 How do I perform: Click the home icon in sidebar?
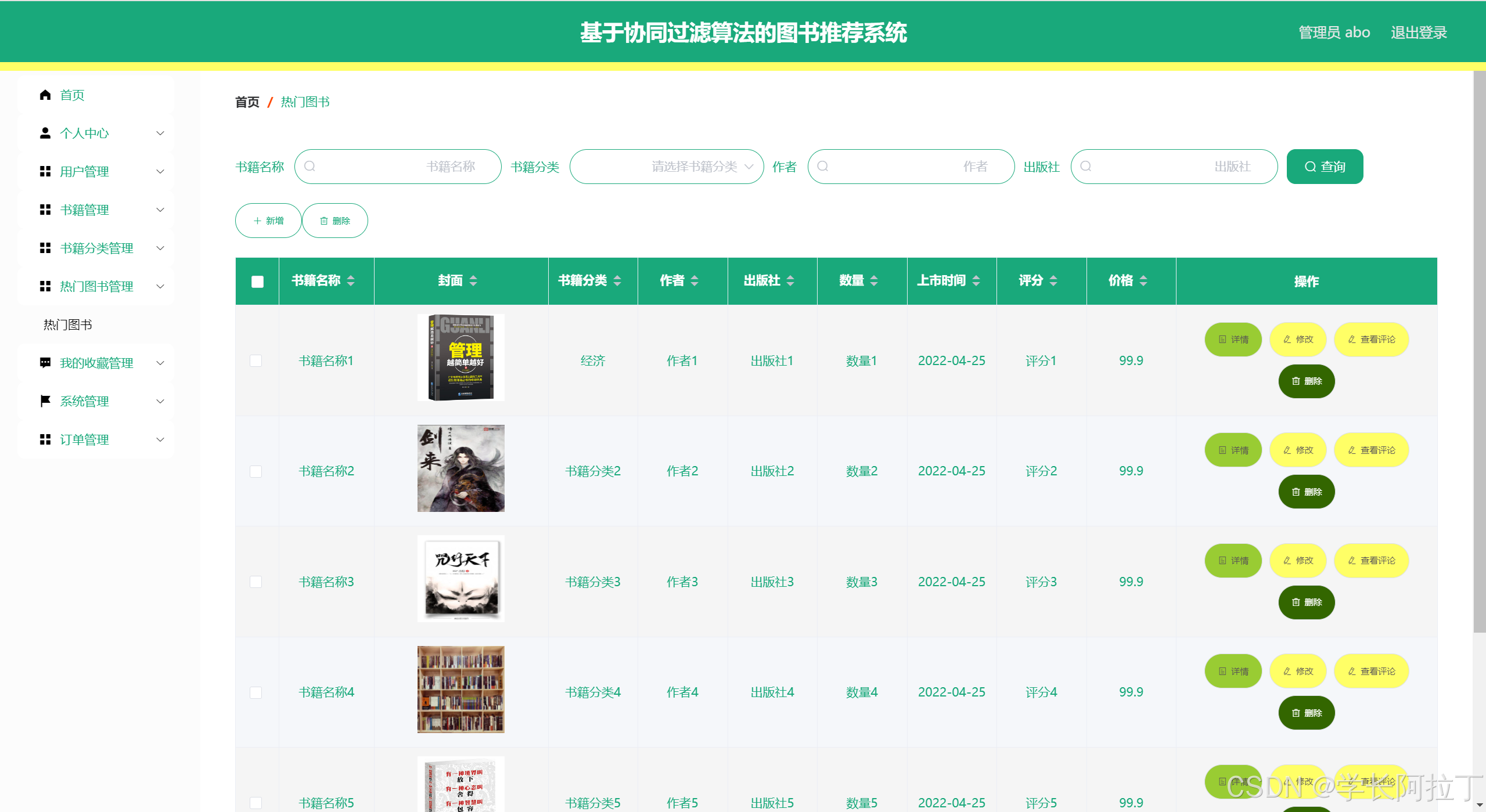coord(45,95)
